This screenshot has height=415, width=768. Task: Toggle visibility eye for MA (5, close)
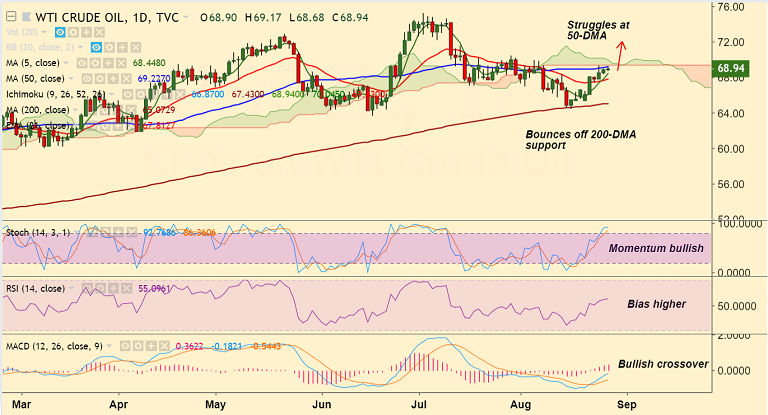coord(82,63)
